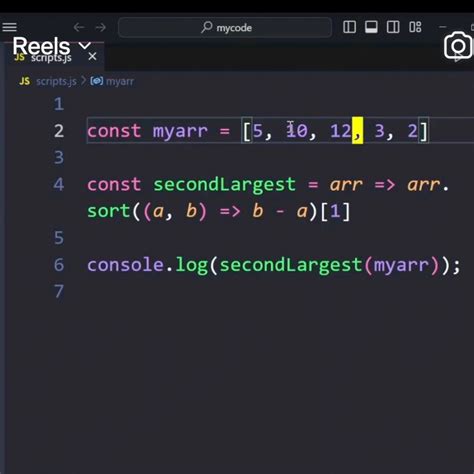Open the Reels dropdown chevron
The width and height of the screenshot is (474, 474).
click(x=85, y=46)
